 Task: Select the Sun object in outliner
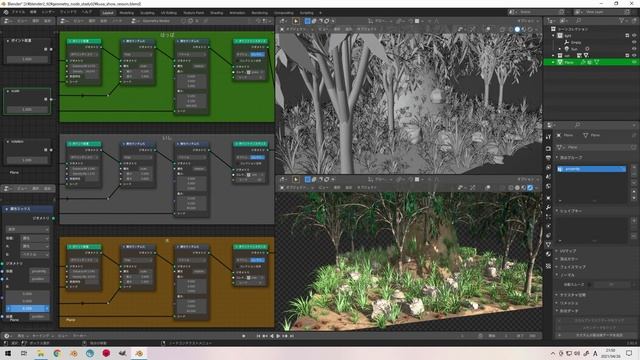coord(574,49)
